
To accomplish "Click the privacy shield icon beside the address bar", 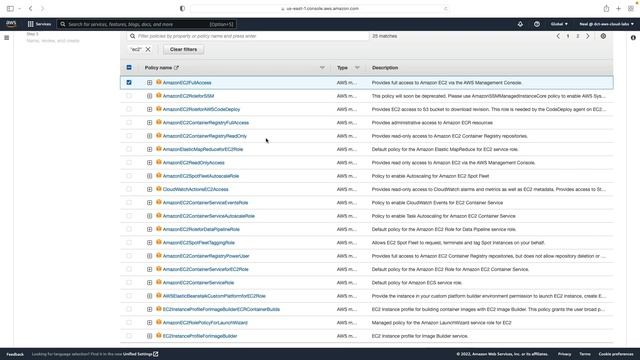I will coord(182,8).
